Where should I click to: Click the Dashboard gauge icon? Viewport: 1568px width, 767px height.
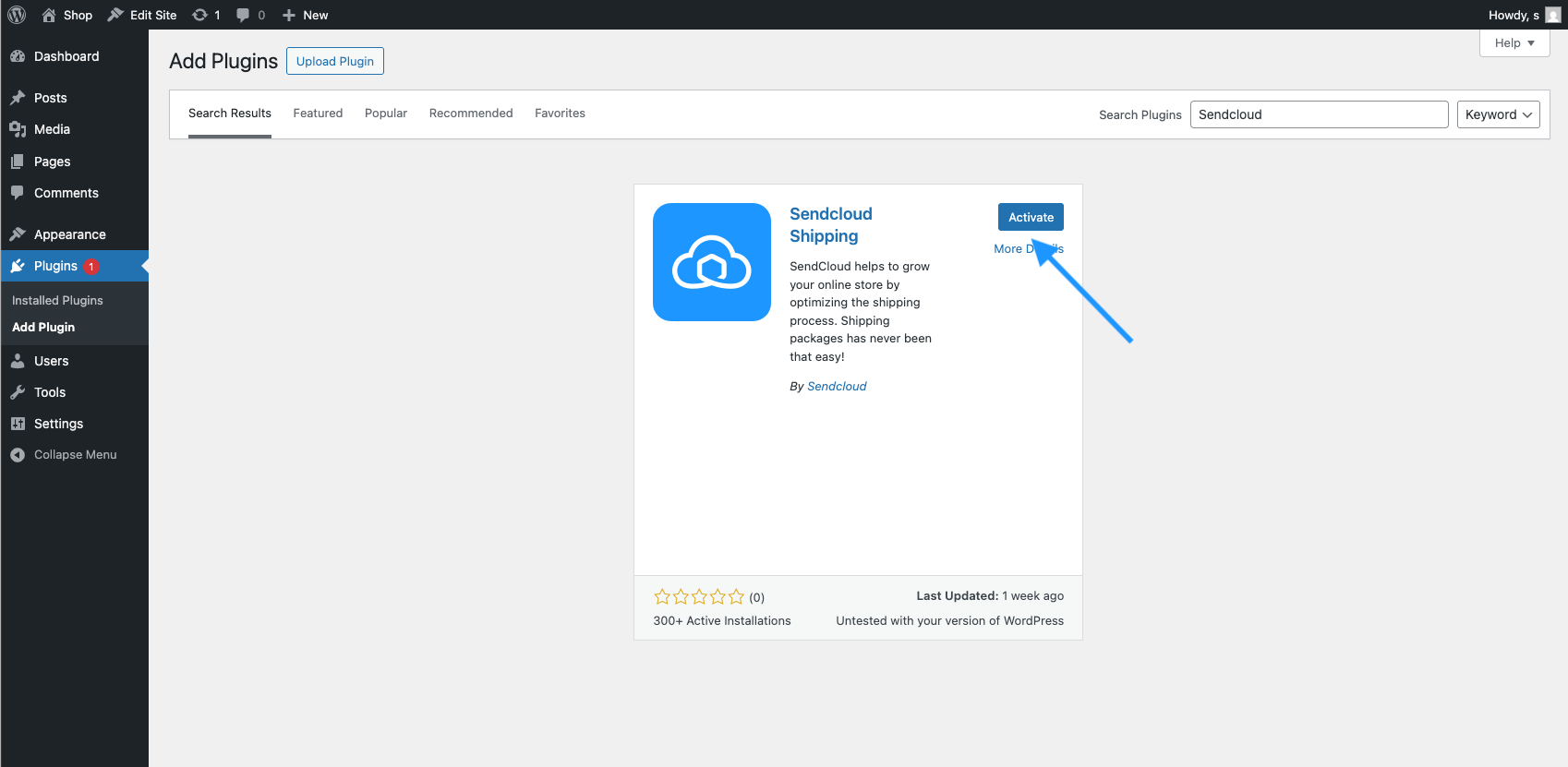click(x=18, y=56)
